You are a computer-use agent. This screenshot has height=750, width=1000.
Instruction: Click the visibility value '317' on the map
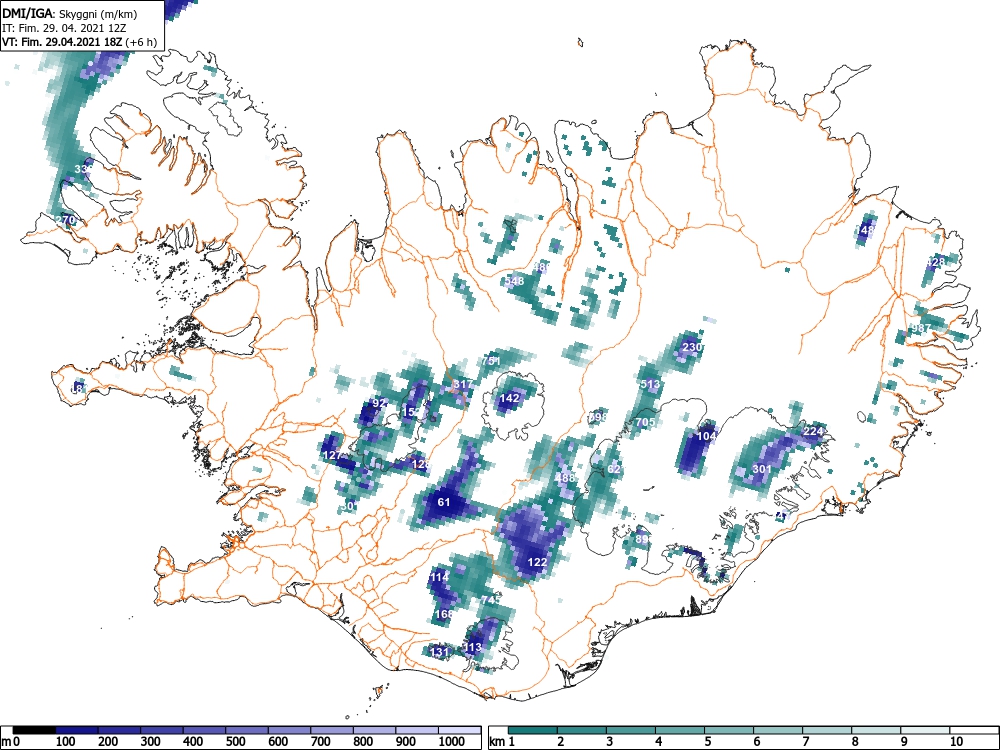click(463, 384)
